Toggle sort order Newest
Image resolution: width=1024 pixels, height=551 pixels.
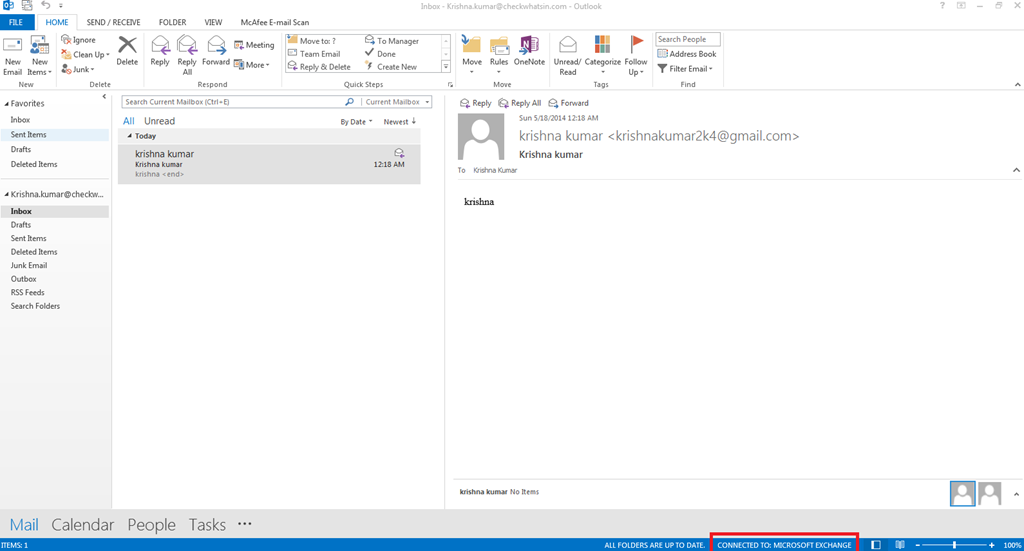pyautogui.click(x=400, y=122)
